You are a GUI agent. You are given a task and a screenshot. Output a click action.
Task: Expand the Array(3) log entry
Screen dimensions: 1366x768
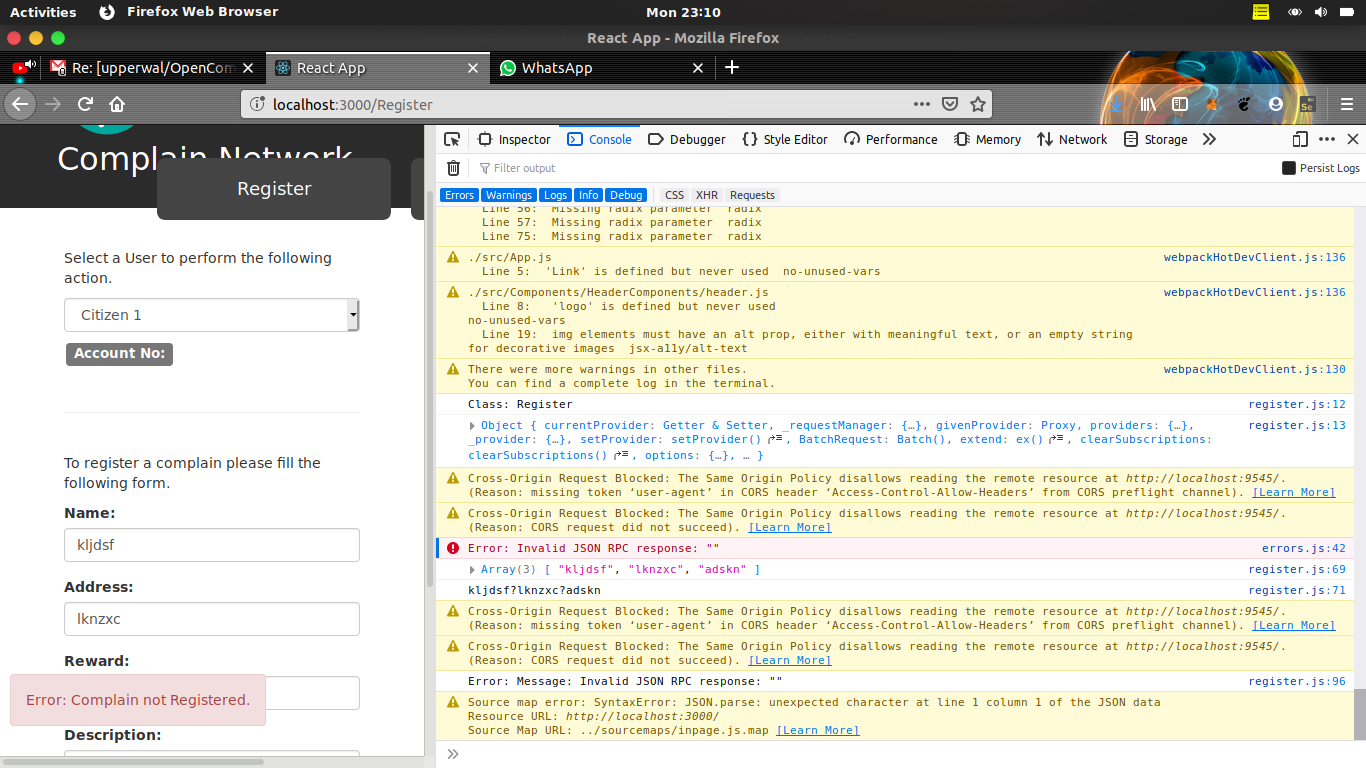pos(471,569)
